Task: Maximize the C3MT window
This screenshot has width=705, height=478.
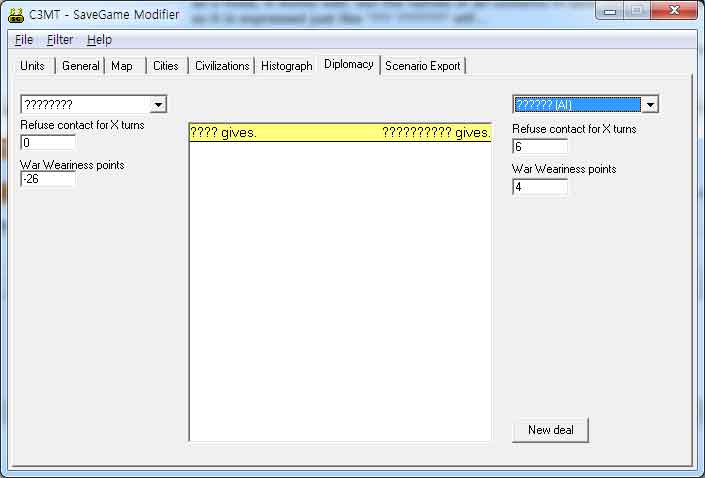Action: (x=636, y=11)
